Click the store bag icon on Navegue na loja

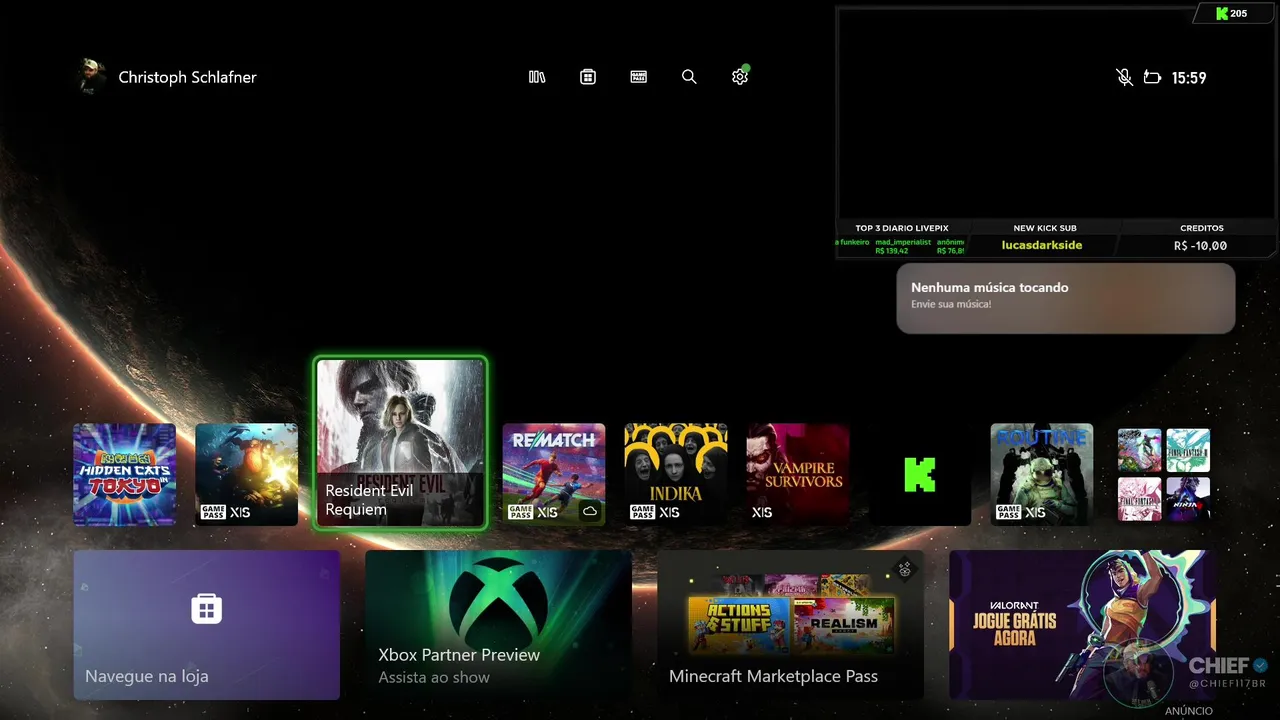click(207, 608)
